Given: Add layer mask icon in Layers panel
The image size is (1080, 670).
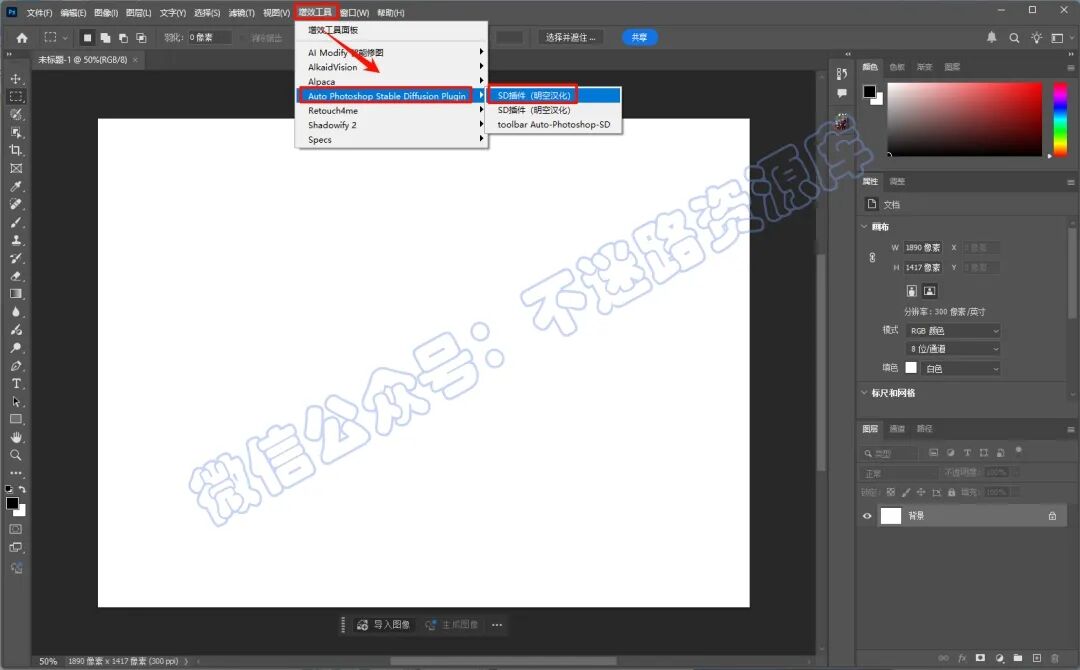Looking at the screenshot, I should [980, 658].
